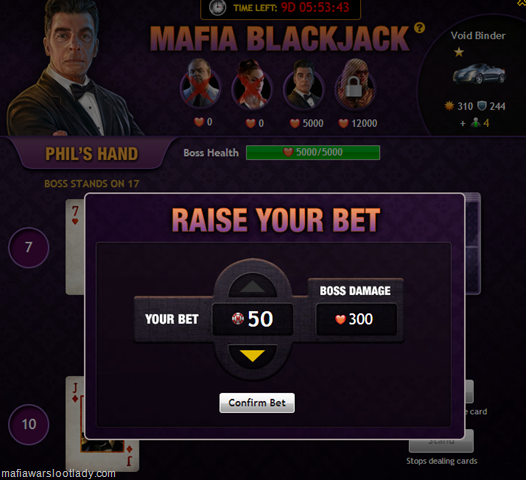Image resolution: width=526 pixels, height=480 pixels.
Task: Click the seven of hearts card
Action: (x=75, y=247)
